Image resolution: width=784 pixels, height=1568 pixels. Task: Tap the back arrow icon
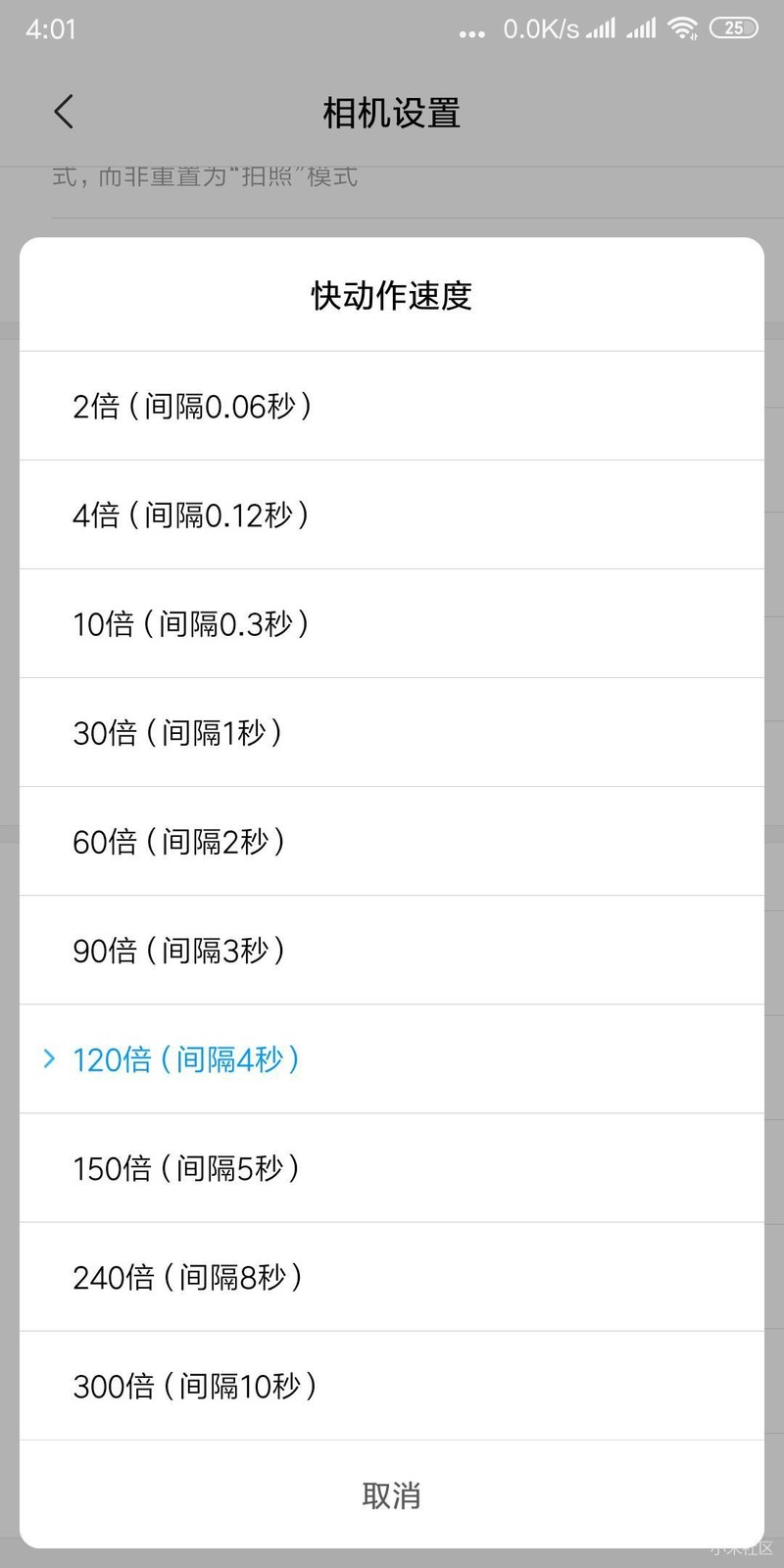[x=64, y=112]
